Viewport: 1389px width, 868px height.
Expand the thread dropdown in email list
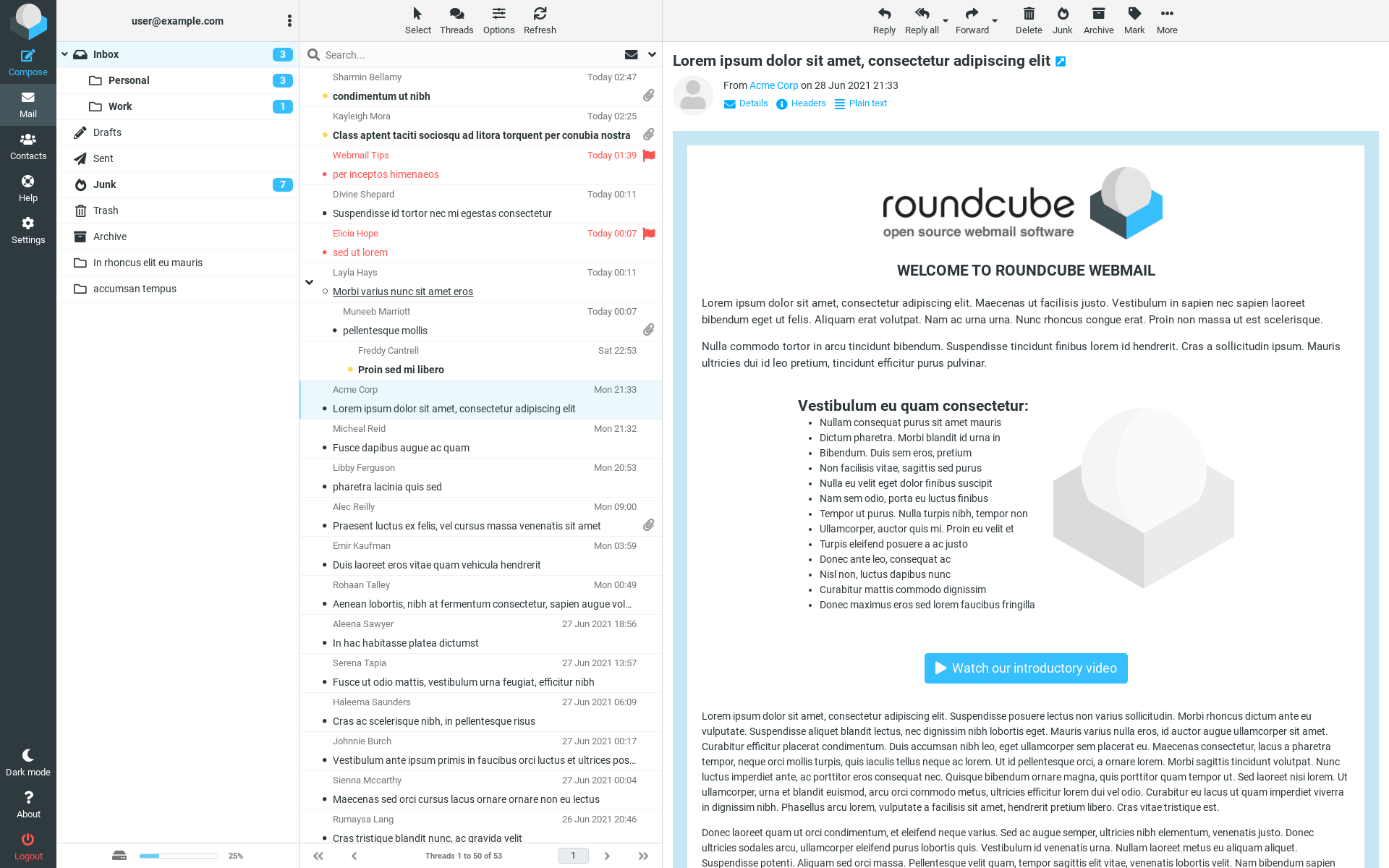click(x=309, y=283)
